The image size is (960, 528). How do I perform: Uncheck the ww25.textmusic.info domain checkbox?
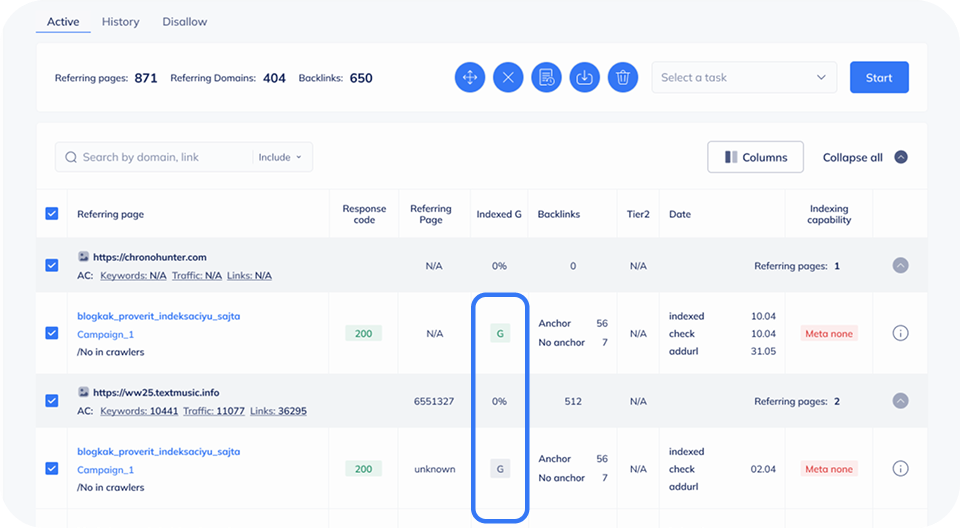coord(52,401)
